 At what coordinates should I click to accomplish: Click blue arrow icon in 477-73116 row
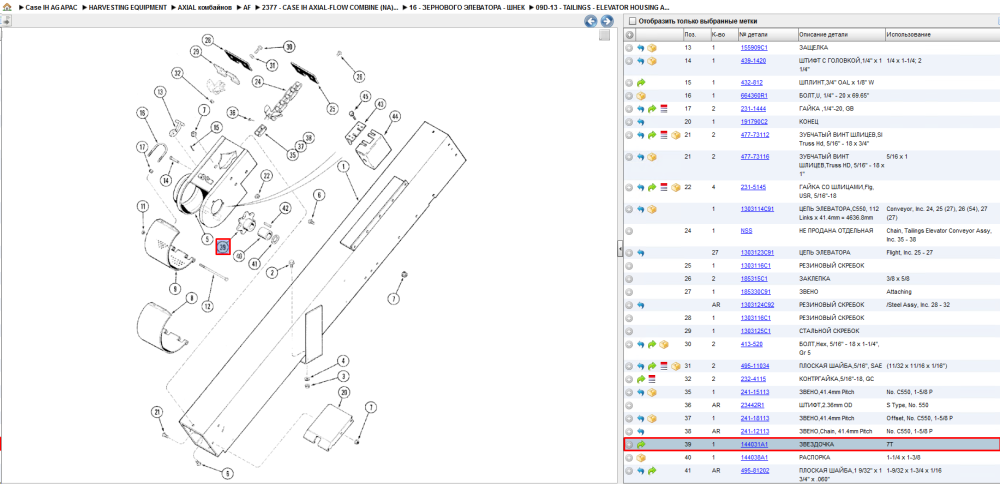tap(641, 157)
